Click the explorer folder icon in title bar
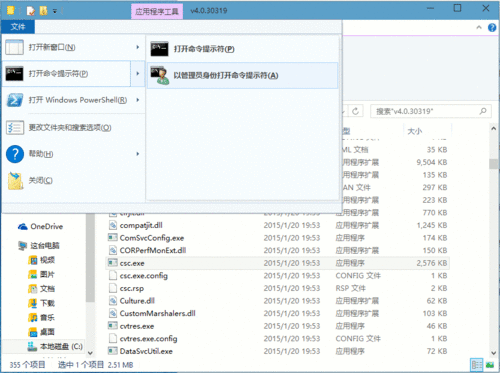 click(x=10, y=10)
